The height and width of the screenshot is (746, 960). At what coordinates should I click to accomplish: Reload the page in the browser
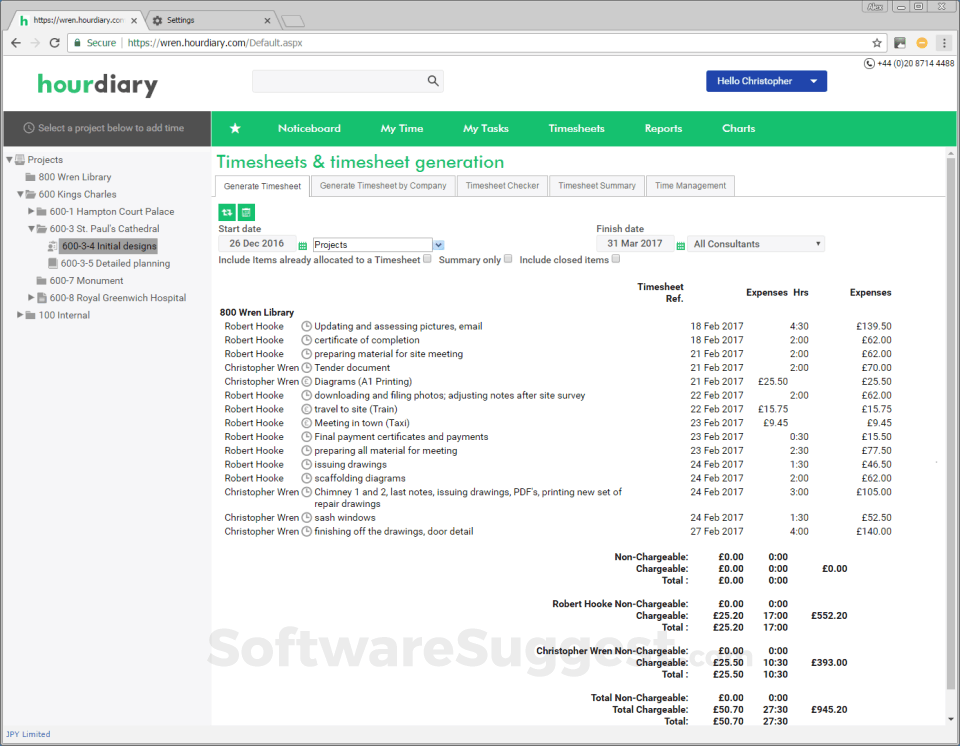click(54, 43)
